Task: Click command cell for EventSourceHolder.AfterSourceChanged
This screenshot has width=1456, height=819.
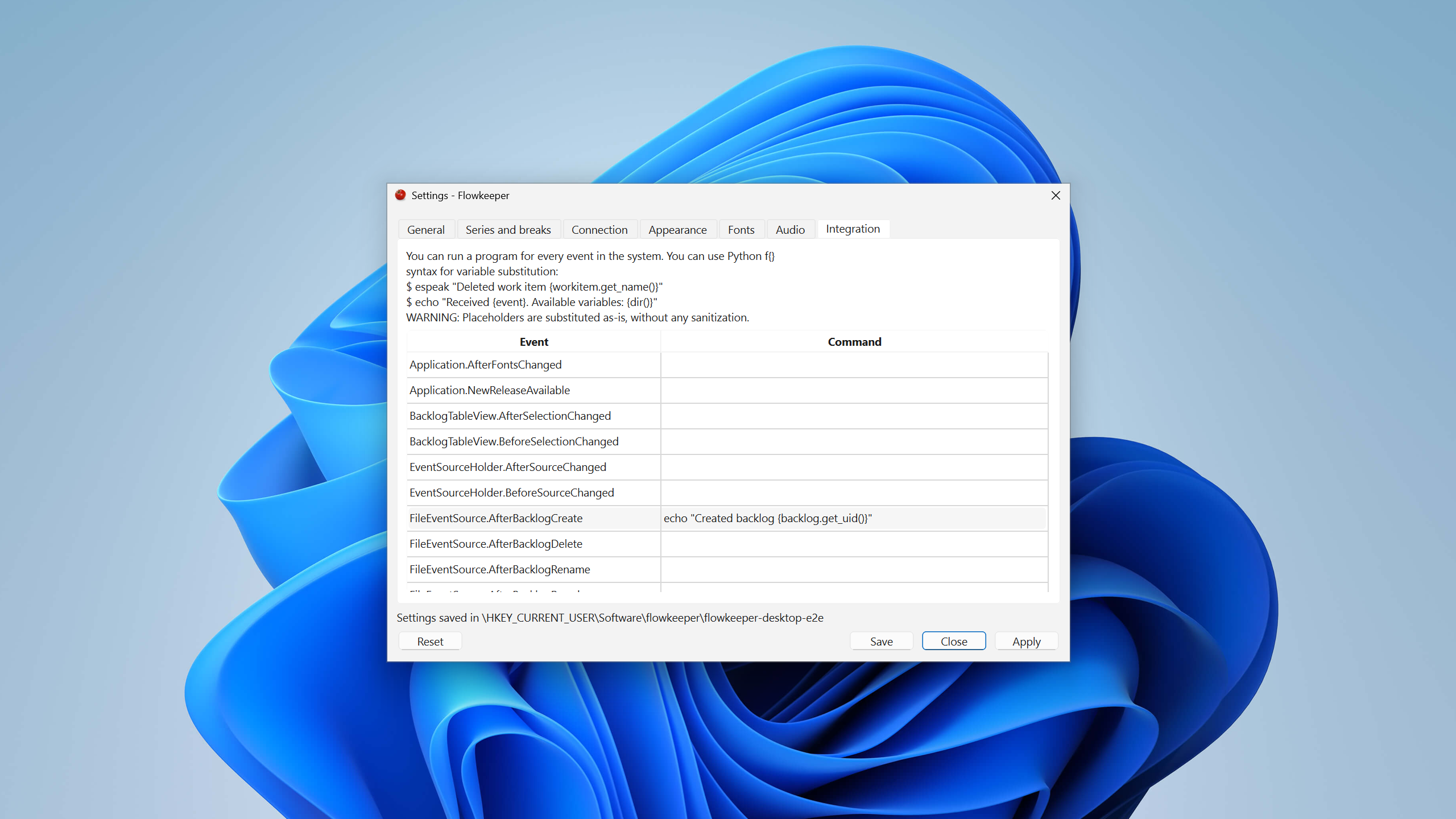Action: pyautogui.click(x=854, y=467)
